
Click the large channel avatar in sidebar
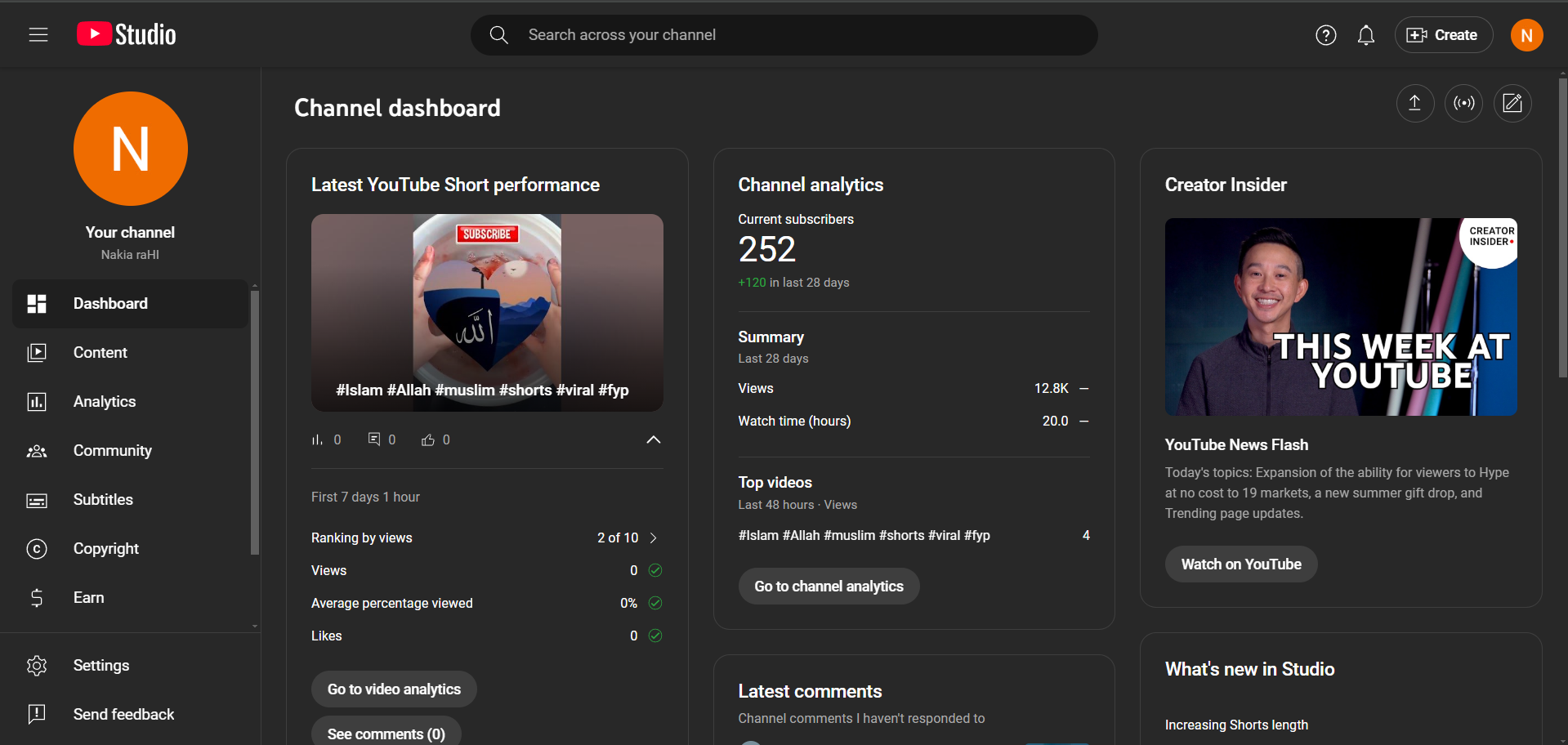point(131,149)
